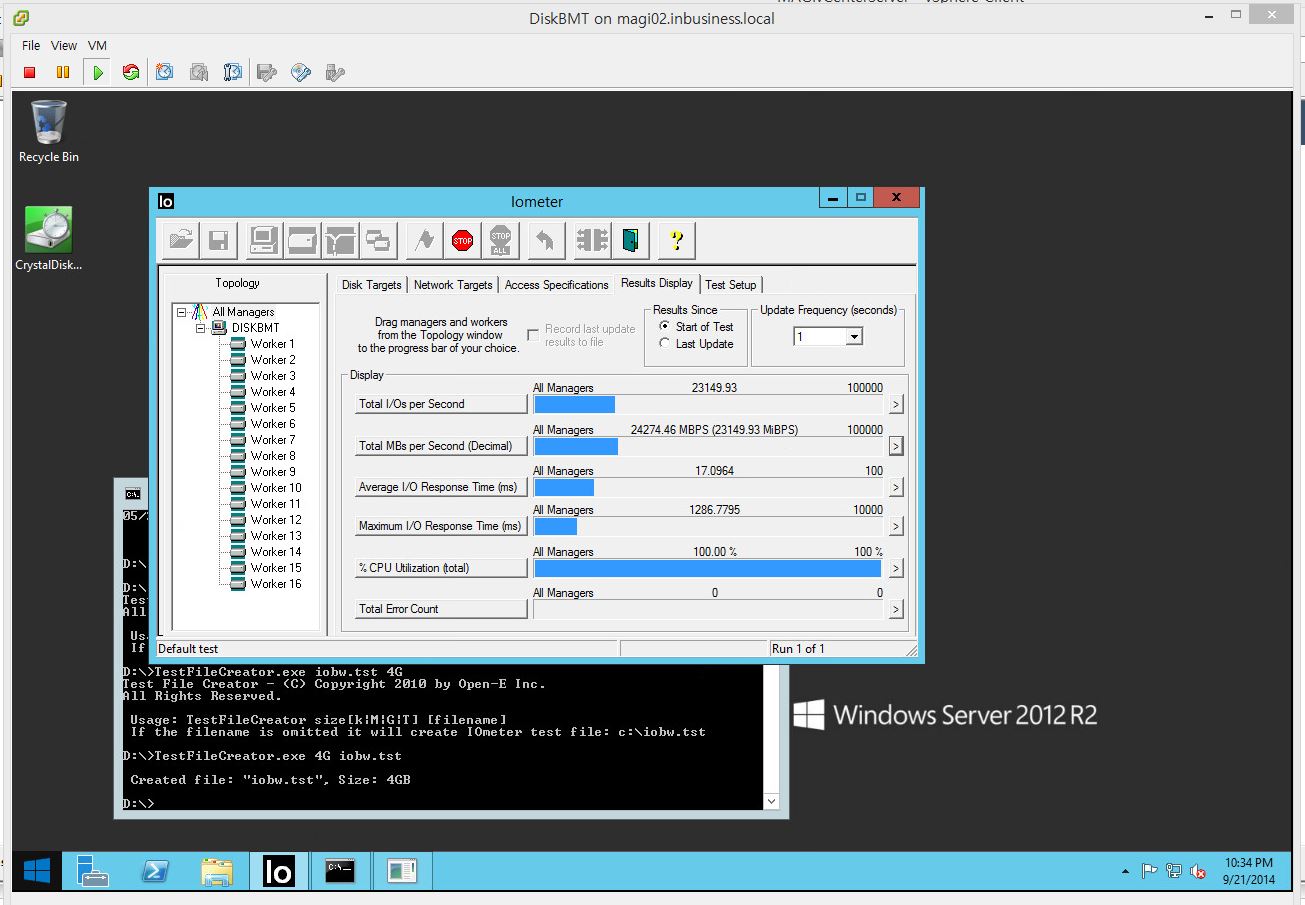Click the Server Manager taskbar icon
The image size is (1305, 905).
93,872
